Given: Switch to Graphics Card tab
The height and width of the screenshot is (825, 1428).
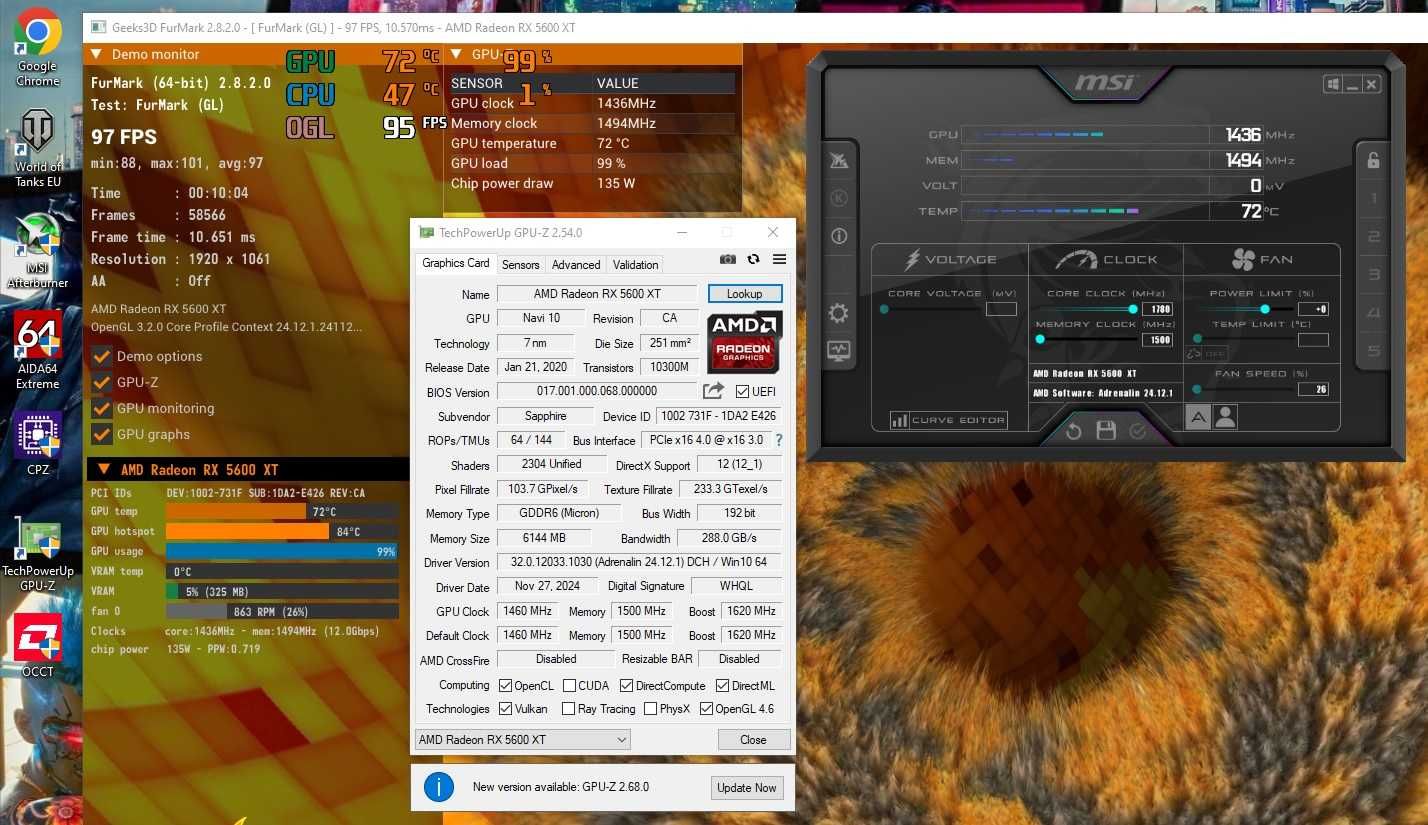Looking at the screenshot, I should point(456,263).
